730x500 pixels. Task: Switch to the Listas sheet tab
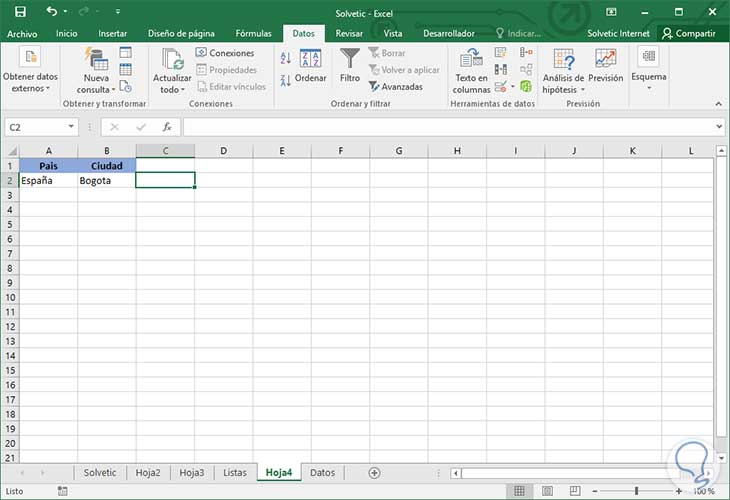point(235,473)
